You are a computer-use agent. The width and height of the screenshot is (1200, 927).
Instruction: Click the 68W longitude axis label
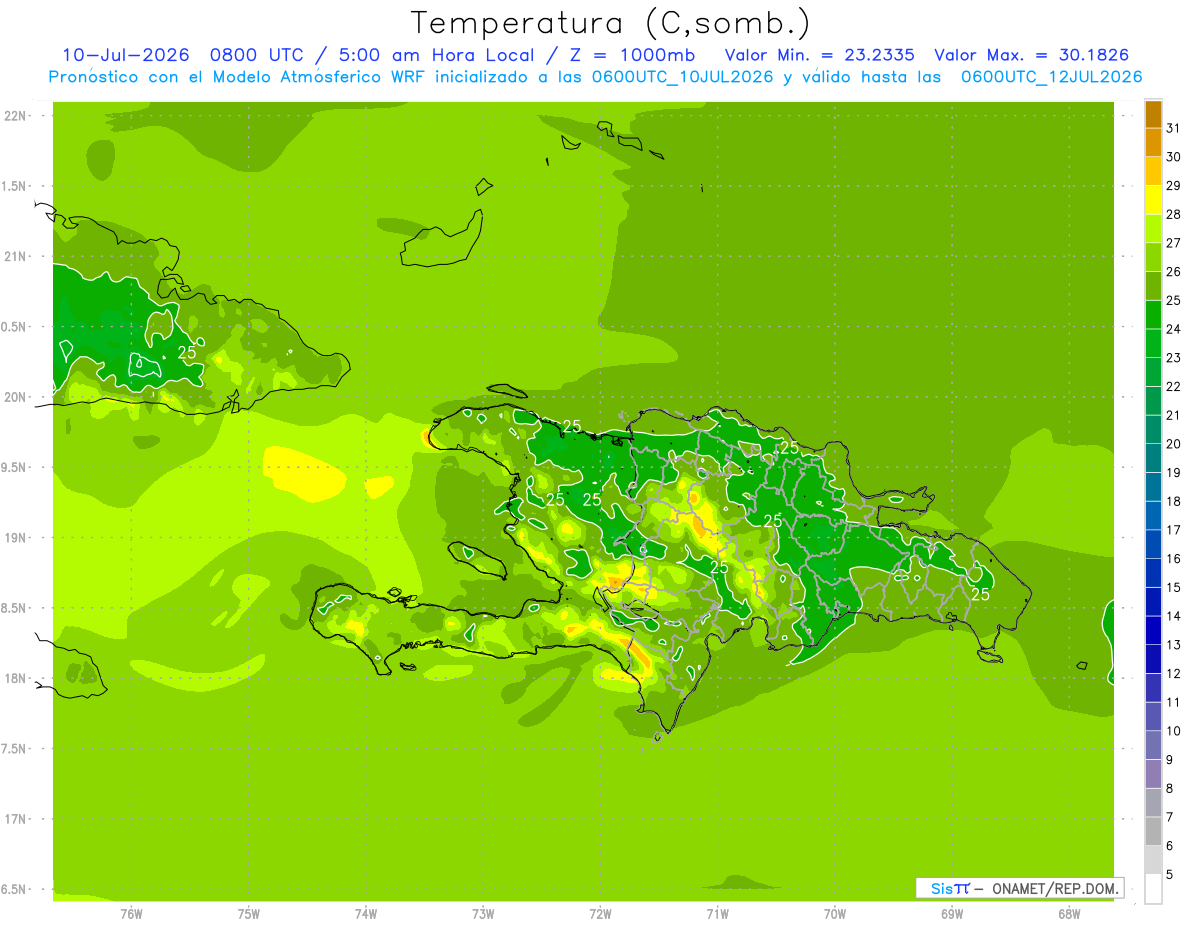click(x=1069, y=913)
